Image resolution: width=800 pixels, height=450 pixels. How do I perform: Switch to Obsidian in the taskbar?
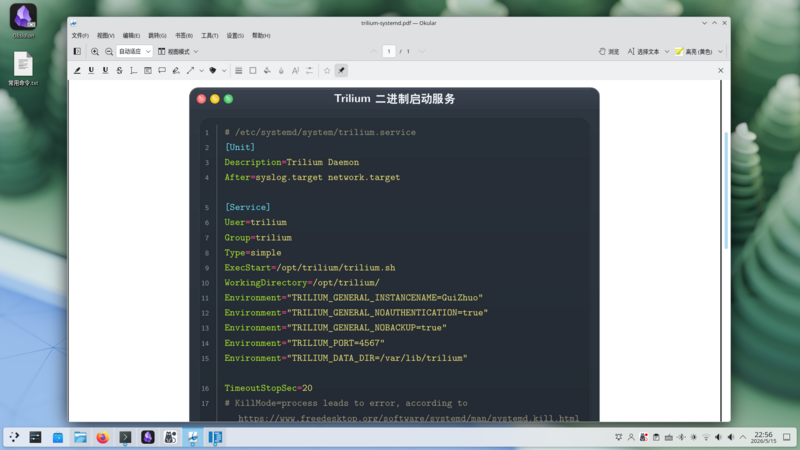coord(148,437)
